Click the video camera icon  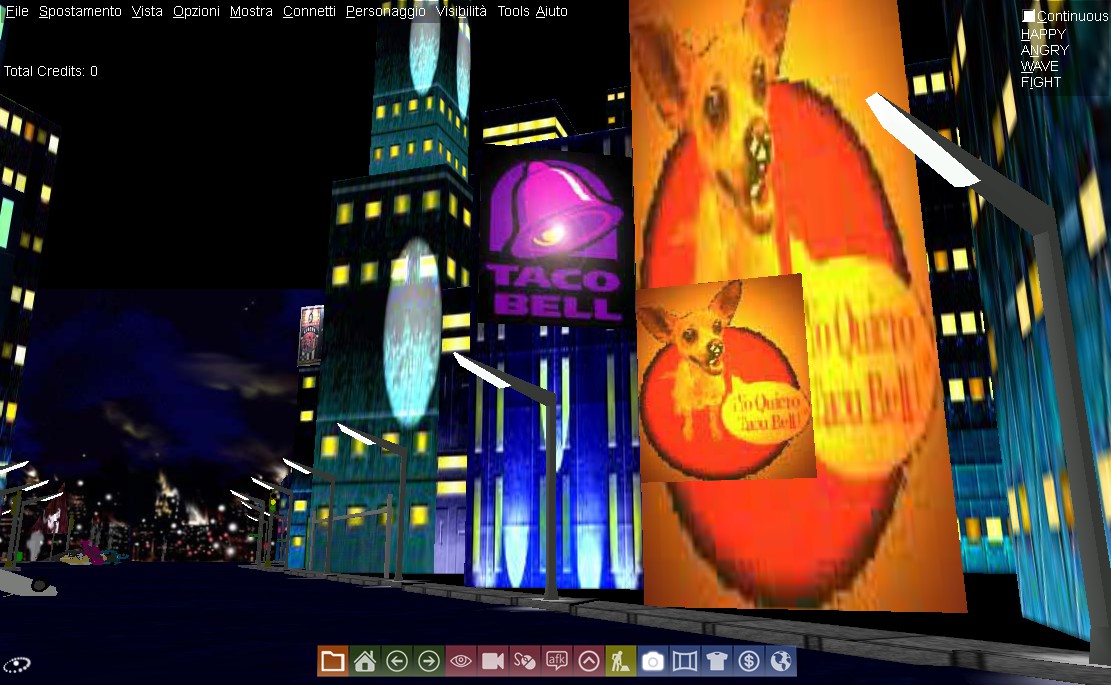(x=493, y=661)
